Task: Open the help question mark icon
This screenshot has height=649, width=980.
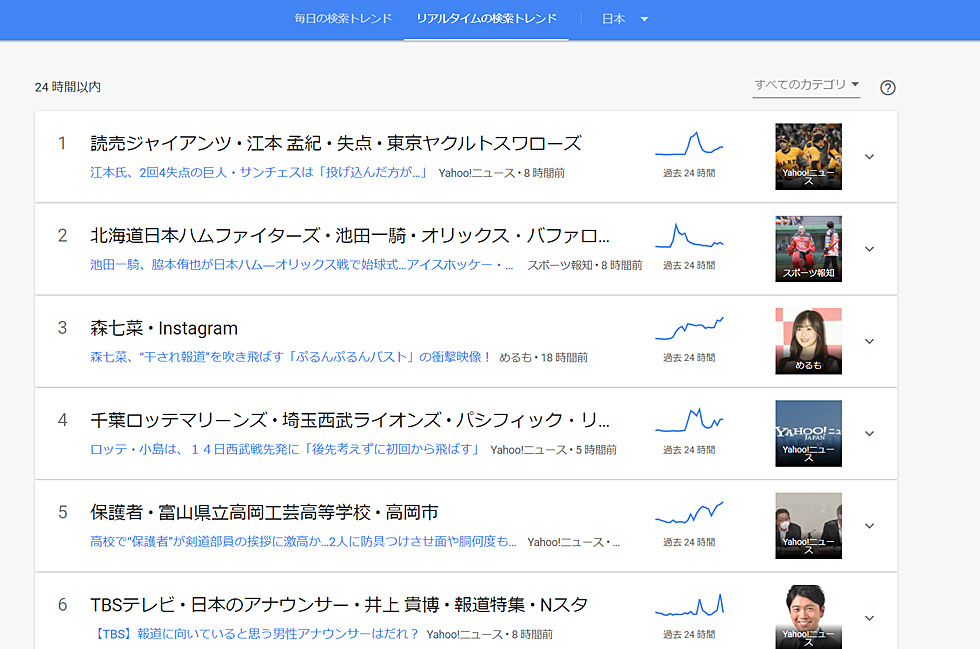Action: (888, 88)
